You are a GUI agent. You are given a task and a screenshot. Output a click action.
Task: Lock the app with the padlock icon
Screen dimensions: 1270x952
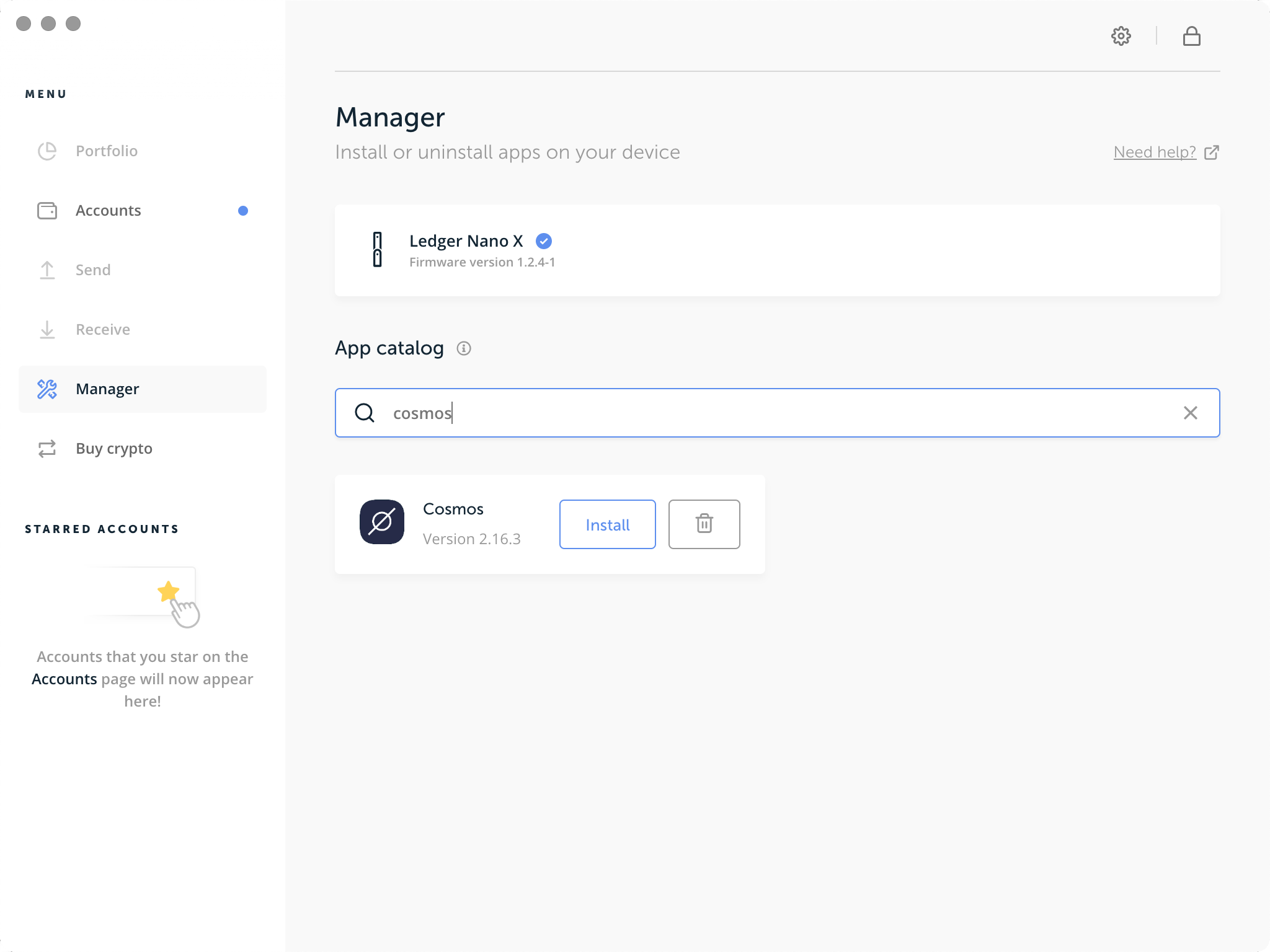[1191, 36]
